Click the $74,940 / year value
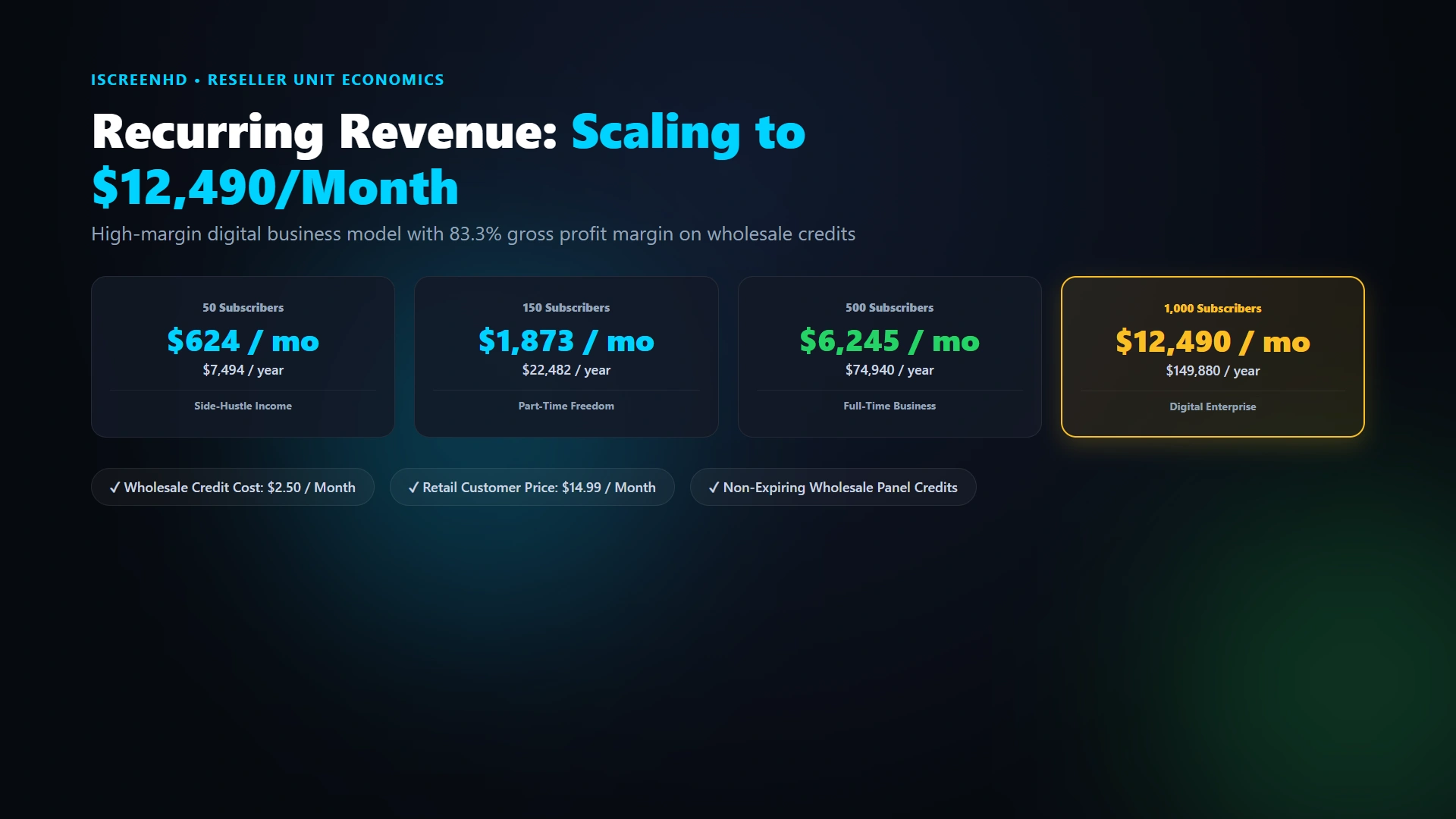The height and width of the screenshot is (819, 1456). coord(890,370)
